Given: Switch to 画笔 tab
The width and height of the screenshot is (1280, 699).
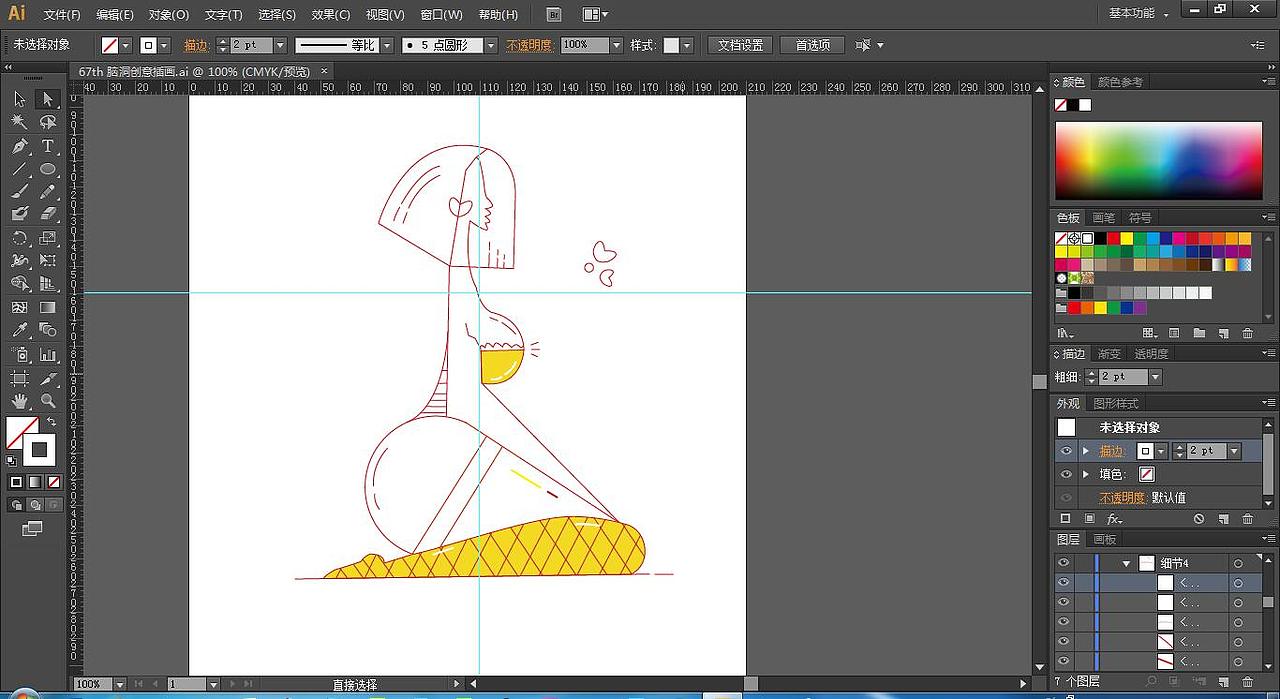Looking at the screenshot, I should (1103, 217).
